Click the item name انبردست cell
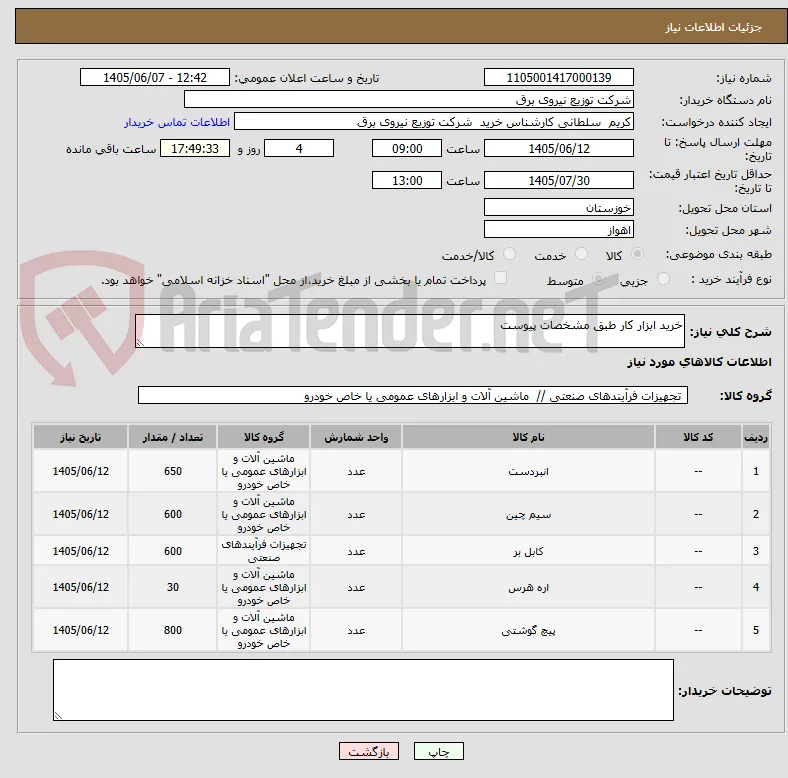This screenshot has width=788, height=778. [x=528, y=471]
